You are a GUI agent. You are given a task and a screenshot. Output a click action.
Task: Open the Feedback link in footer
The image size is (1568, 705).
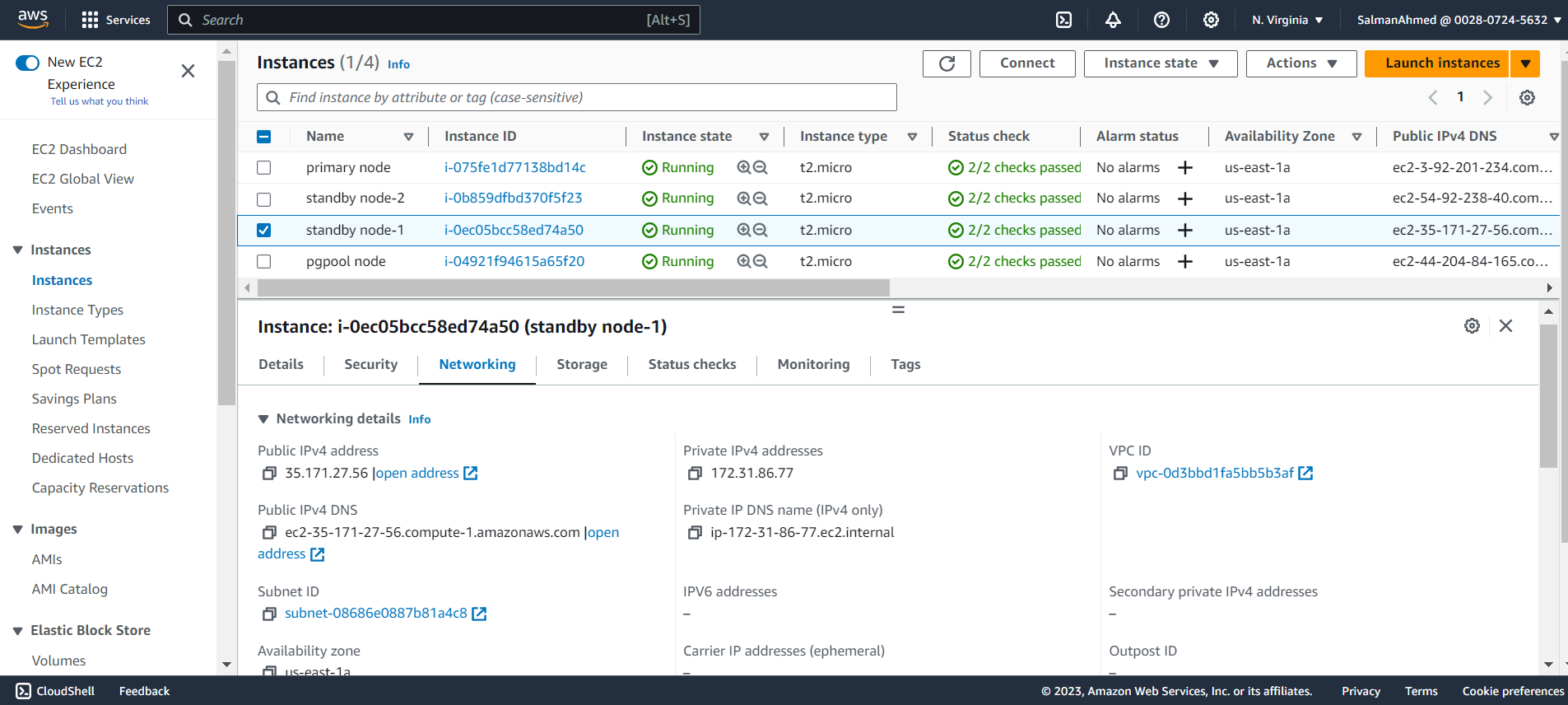click(x=144, y=691)
